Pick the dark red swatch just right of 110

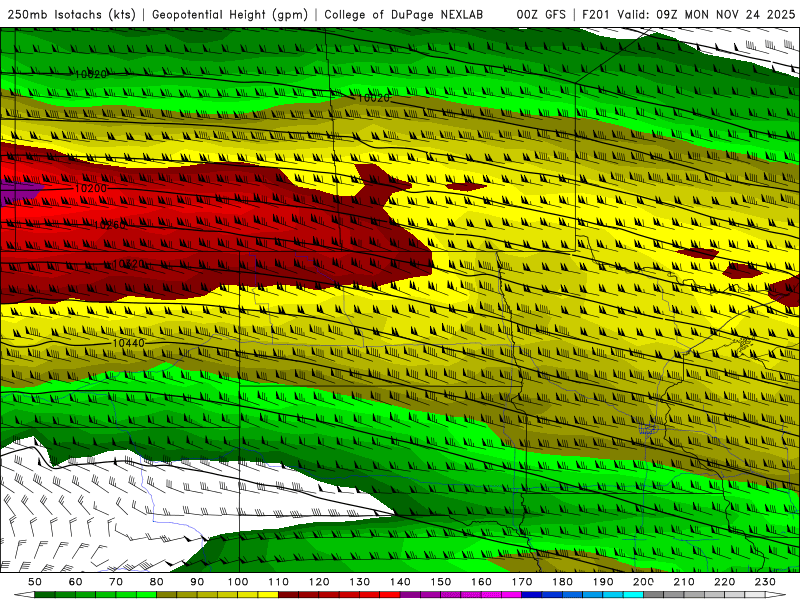coord(288,595)
